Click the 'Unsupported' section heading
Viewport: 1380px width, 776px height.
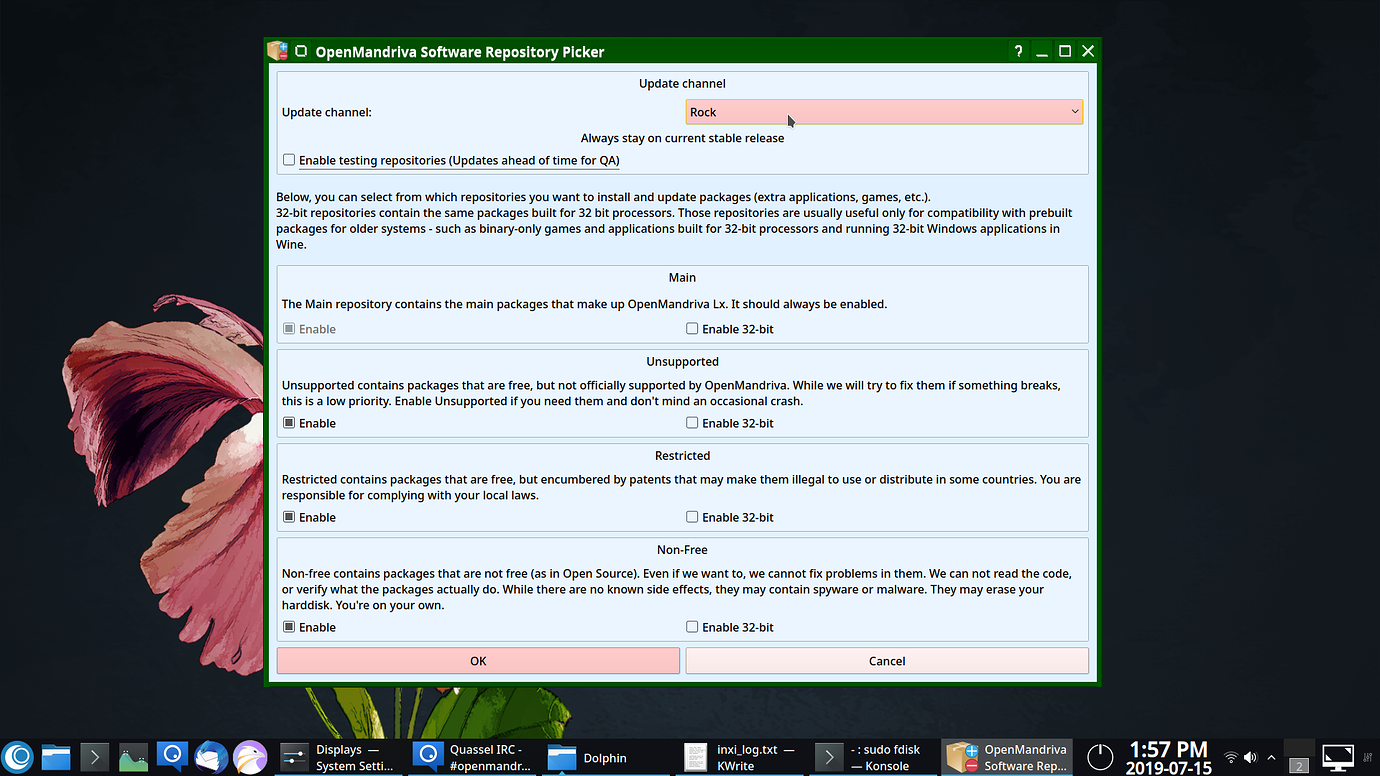tap(682, 361)
